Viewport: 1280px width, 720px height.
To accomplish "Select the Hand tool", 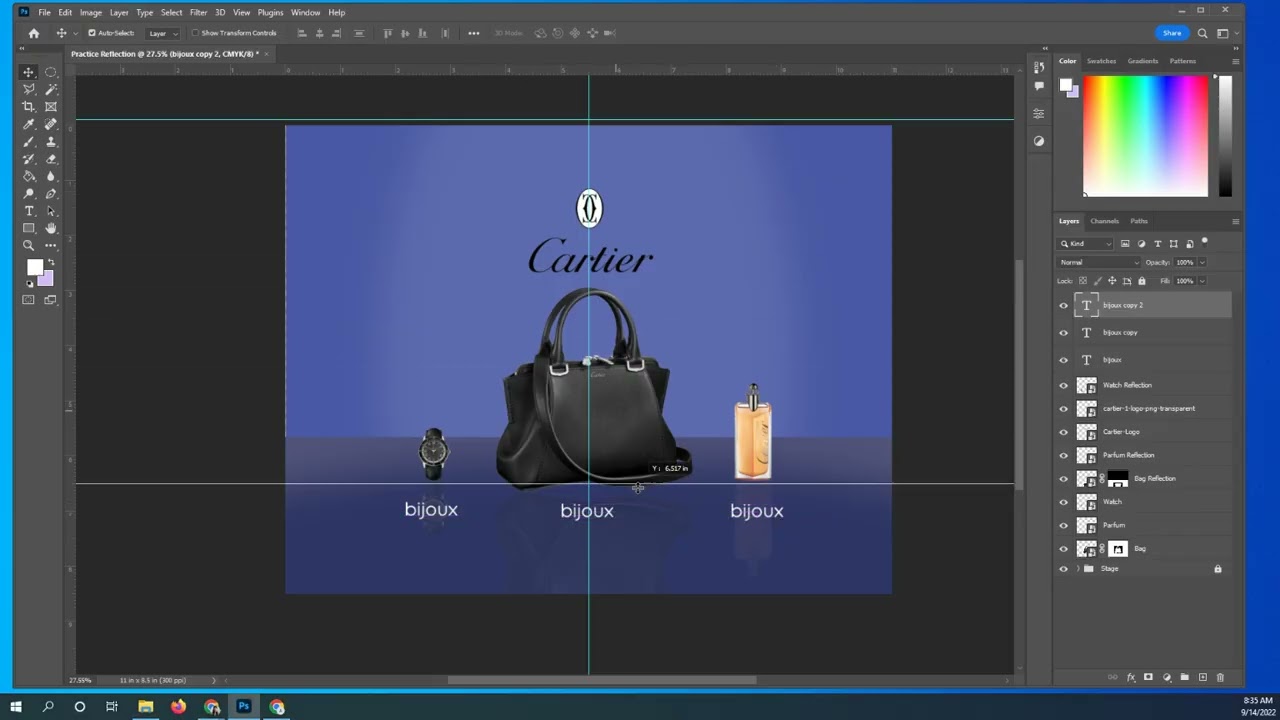I will click(x=51, y=228).
